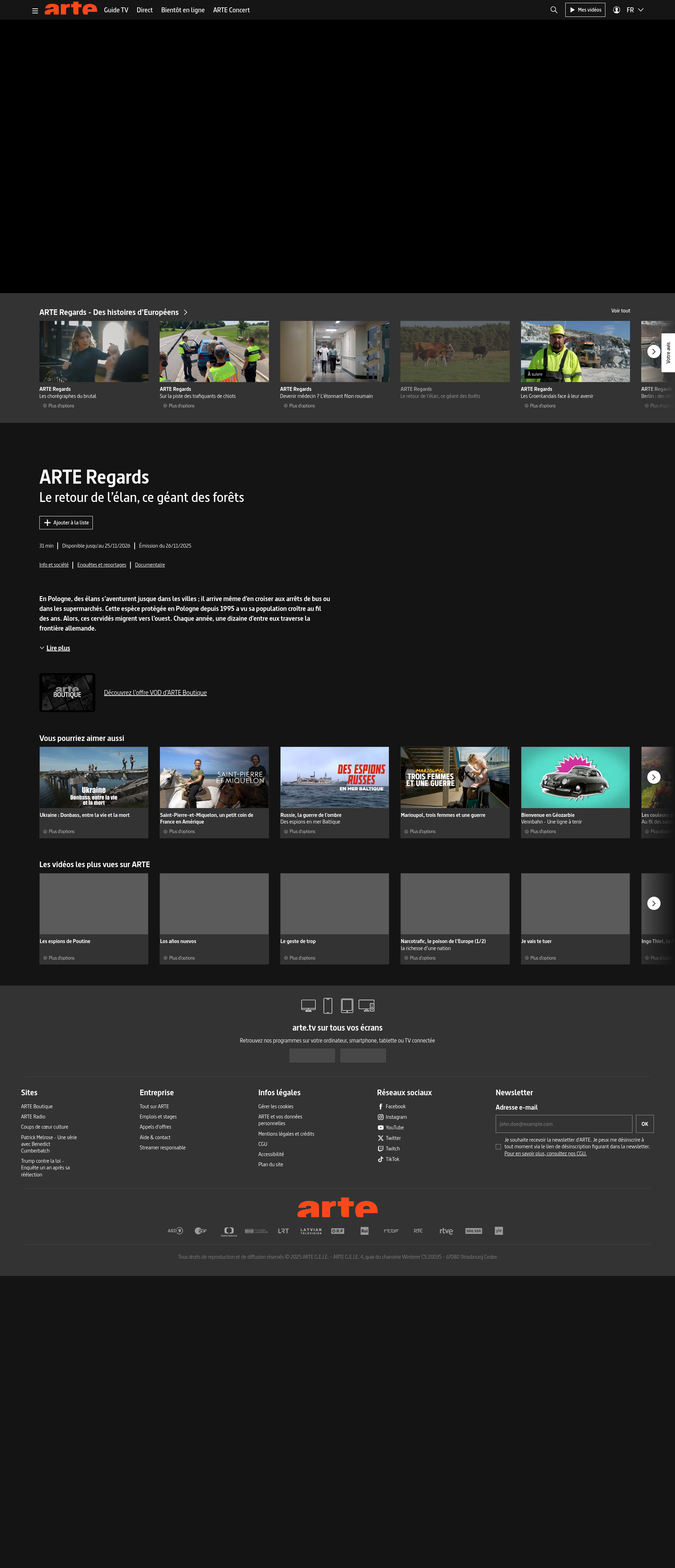Open Guide TV menu item
The width and height of the screenshot is (675, 1568).
click(116, 10)
